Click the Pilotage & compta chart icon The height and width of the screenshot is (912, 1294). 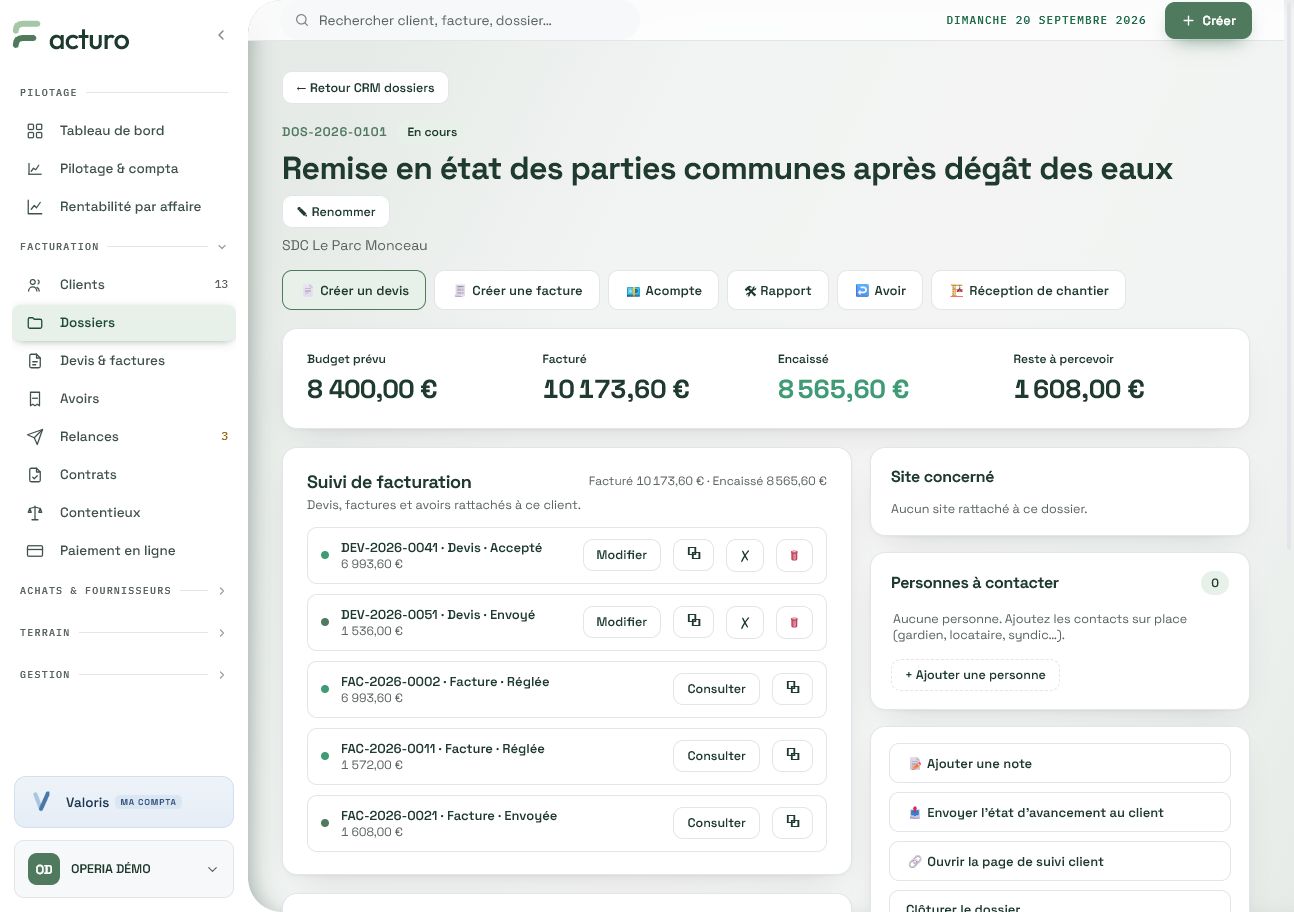click(x=35, y=169)
